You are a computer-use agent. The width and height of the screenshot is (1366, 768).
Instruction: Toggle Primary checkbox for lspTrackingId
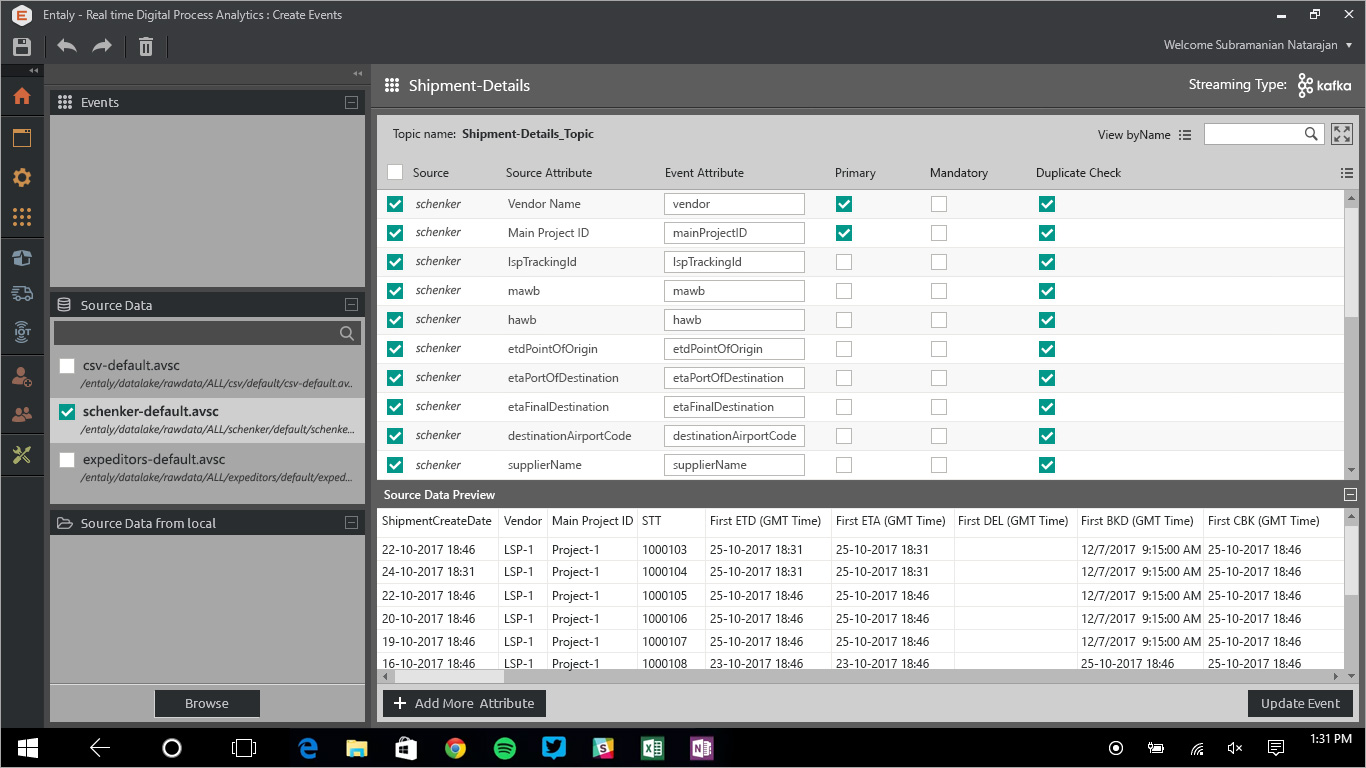click(x=844, y=262)
